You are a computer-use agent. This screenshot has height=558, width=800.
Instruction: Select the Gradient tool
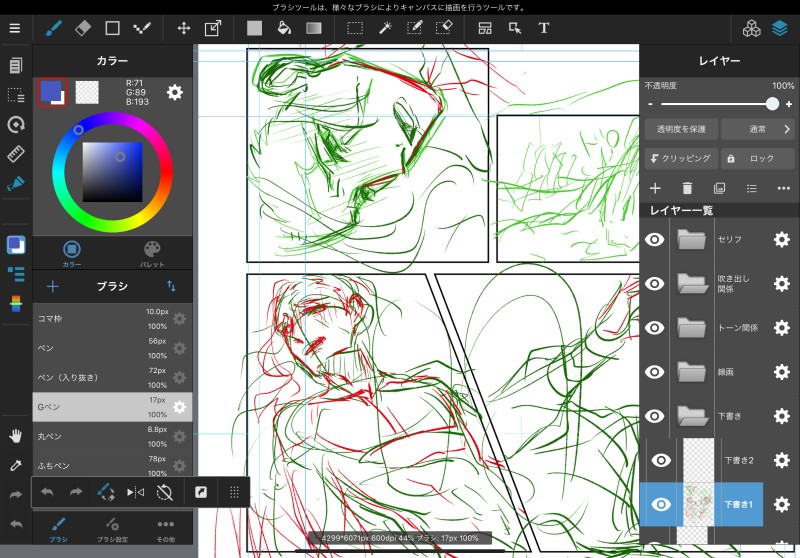coord(314,28)
